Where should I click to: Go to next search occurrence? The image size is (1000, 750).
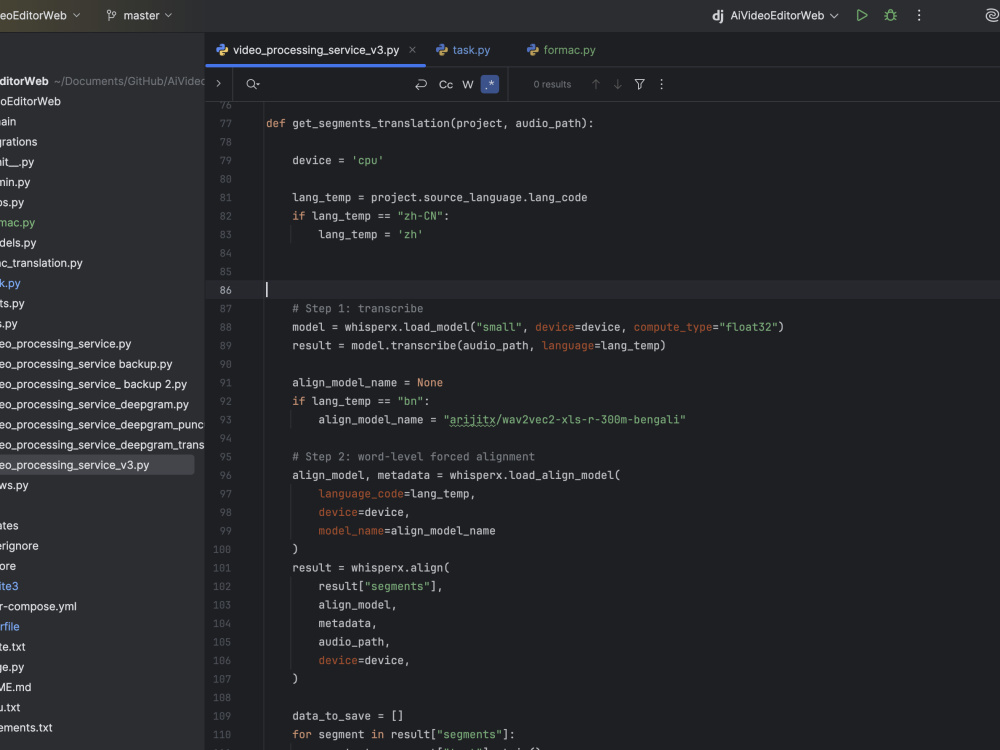tap(617, 84)
